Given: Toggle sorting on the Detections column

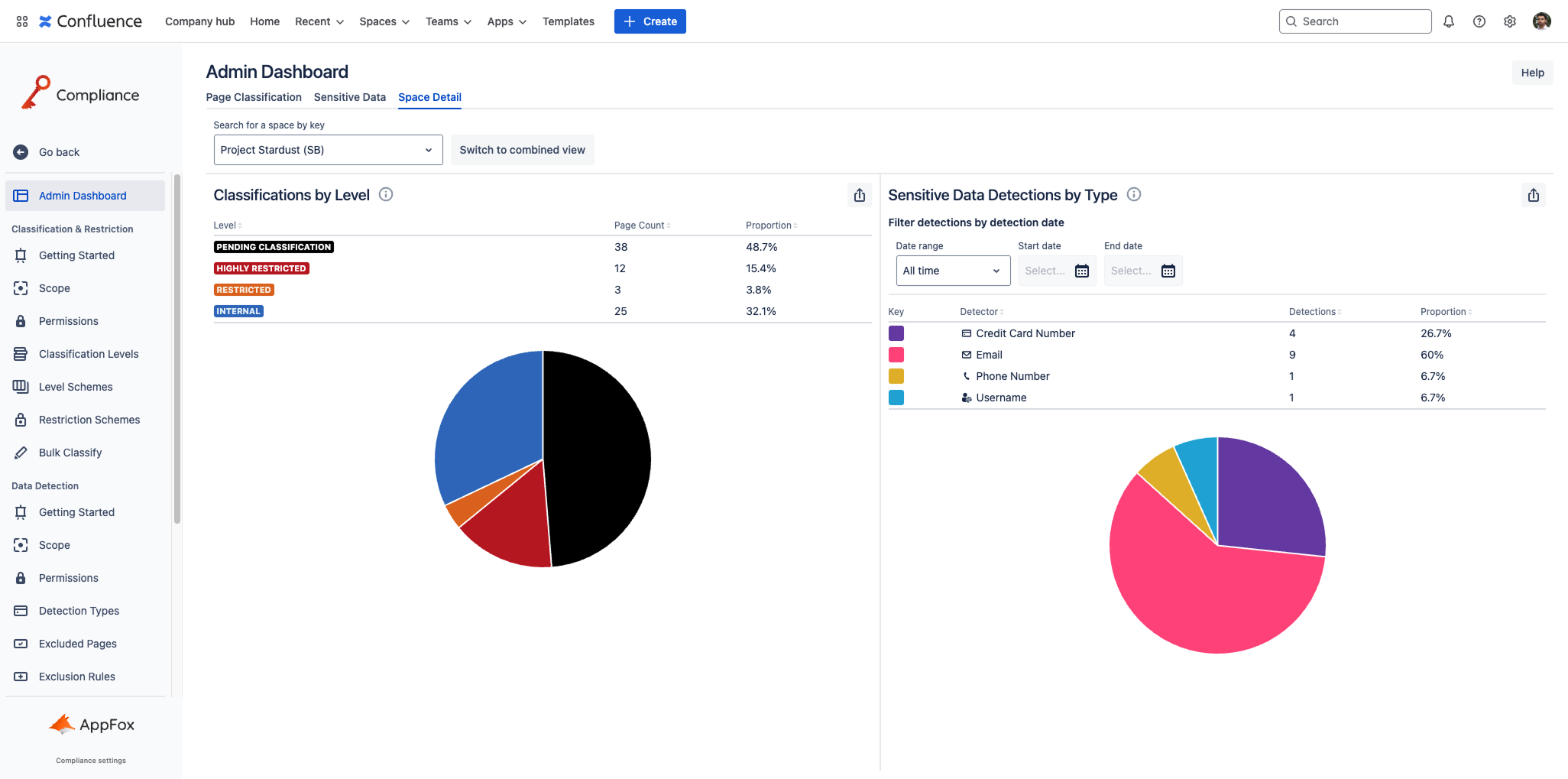Looking at the screenshot, I should click(1314, 312).
